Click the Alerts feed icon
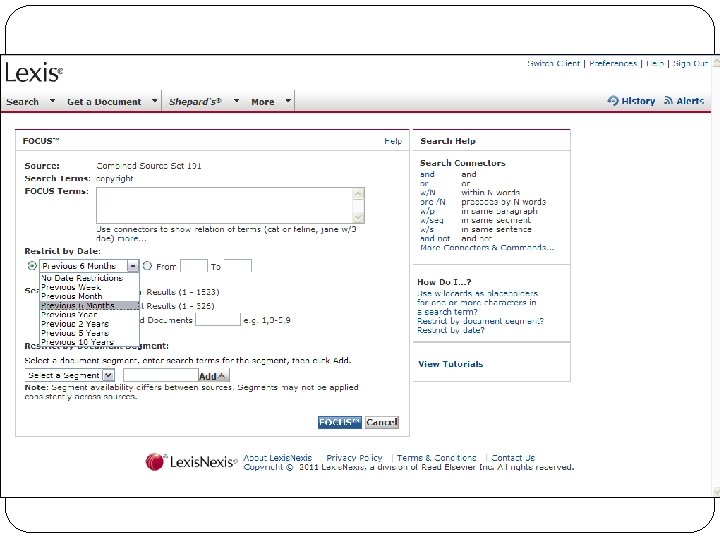The image size is (720, 540). (x=669, y=101)
